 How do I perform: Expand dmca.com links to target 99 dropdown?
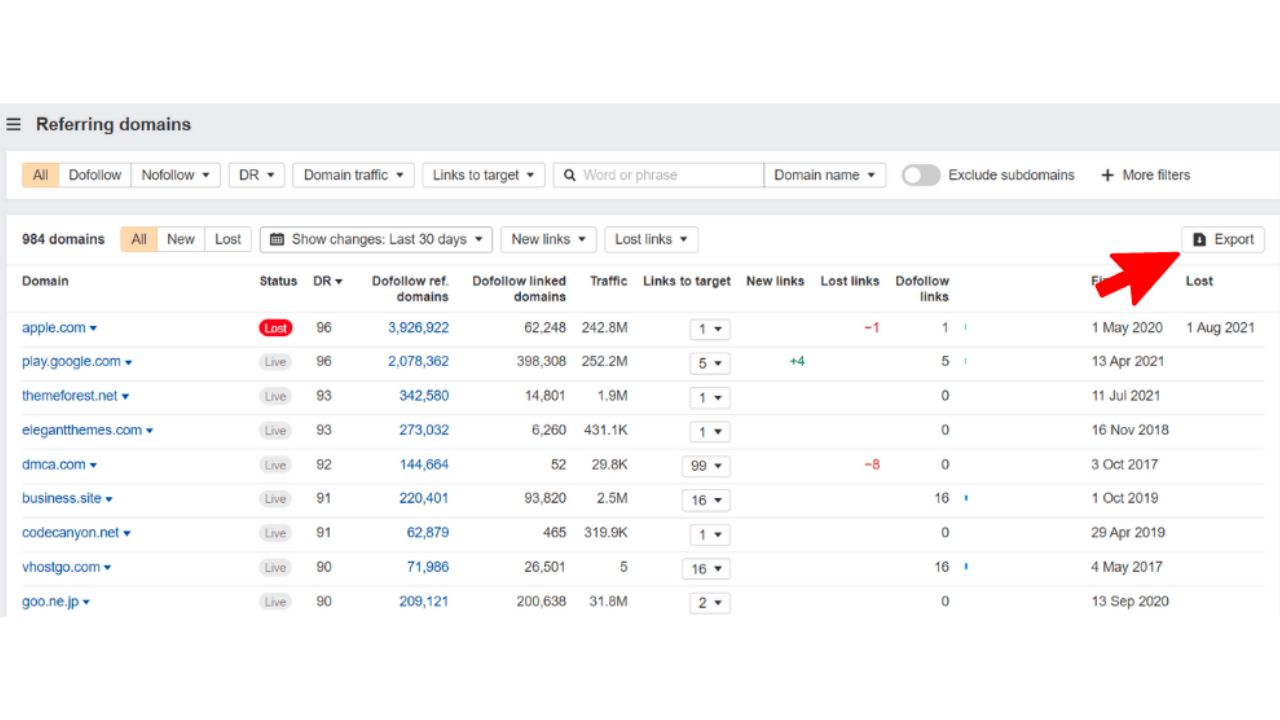click(706, 466)
